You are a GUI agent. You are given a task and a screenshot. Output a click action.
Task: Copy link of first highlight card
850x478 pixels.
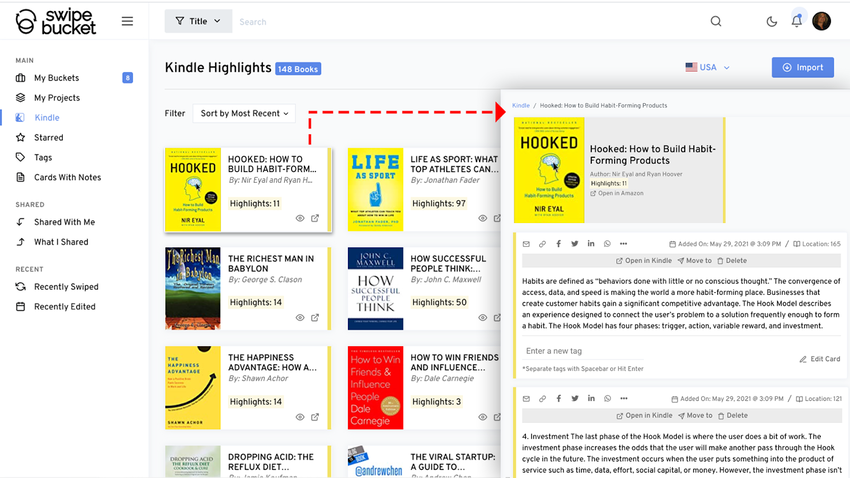[542, 244]
